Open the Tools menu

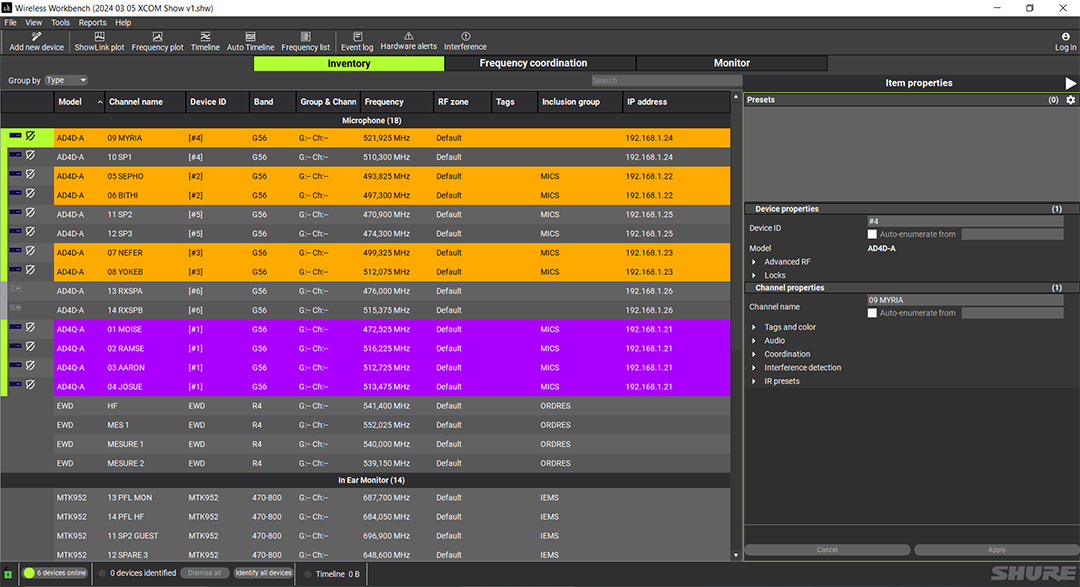tap(61, 23)
